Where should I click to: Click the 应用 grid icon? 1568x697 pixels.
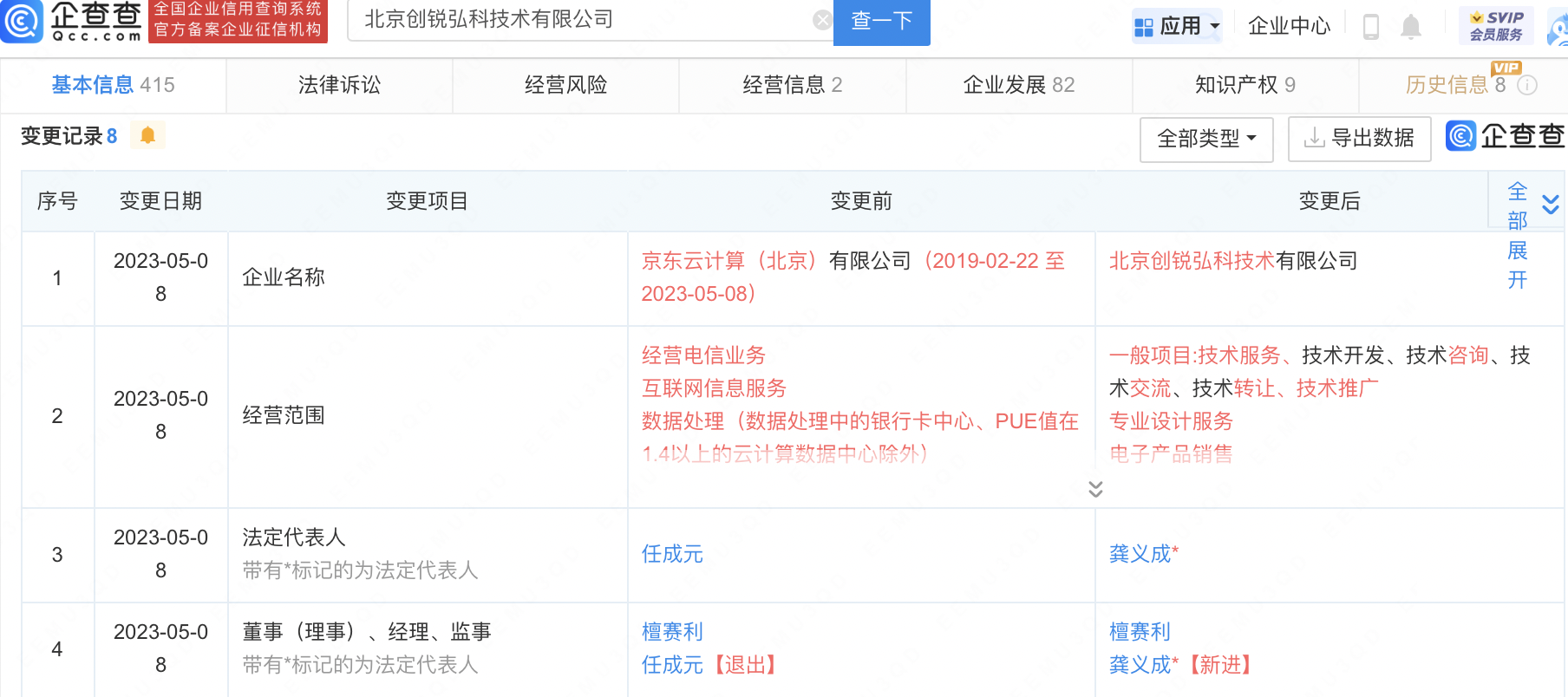[1144, 27]
